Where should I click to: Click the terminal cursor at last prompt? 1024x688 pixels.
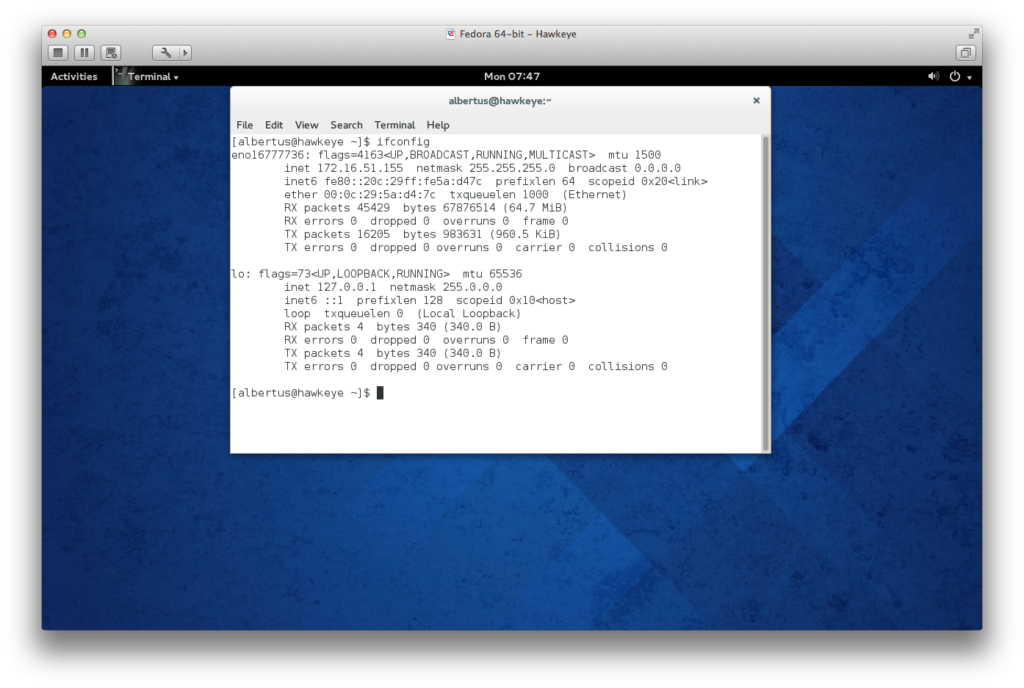[380, 393]
